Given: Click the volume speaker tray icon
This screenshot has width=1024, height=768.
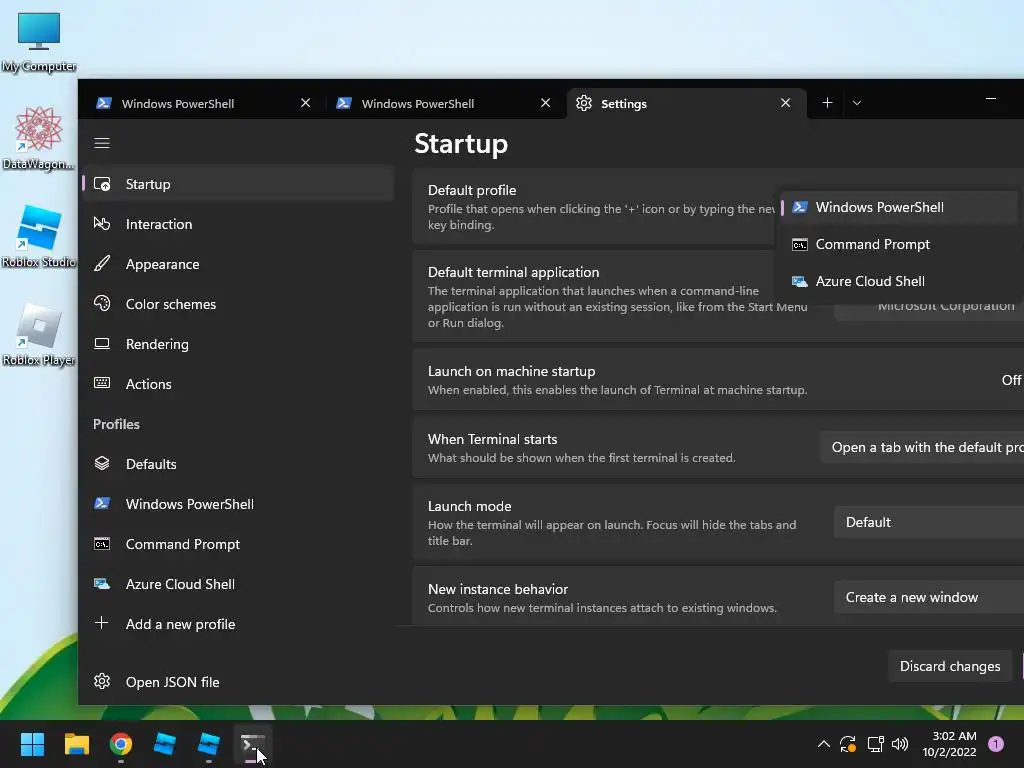Looking at the screenshot, I should point(900,744).
